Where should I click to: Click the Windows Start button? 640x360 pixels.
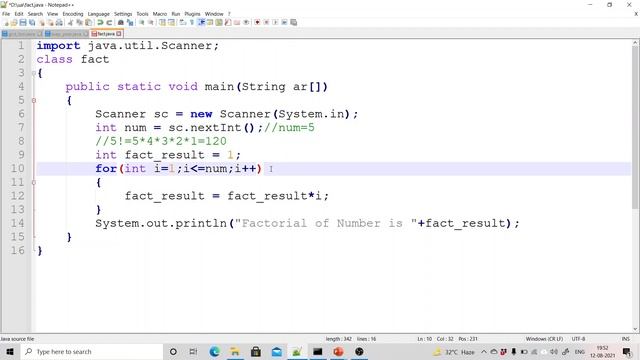[x=10, y=352]
